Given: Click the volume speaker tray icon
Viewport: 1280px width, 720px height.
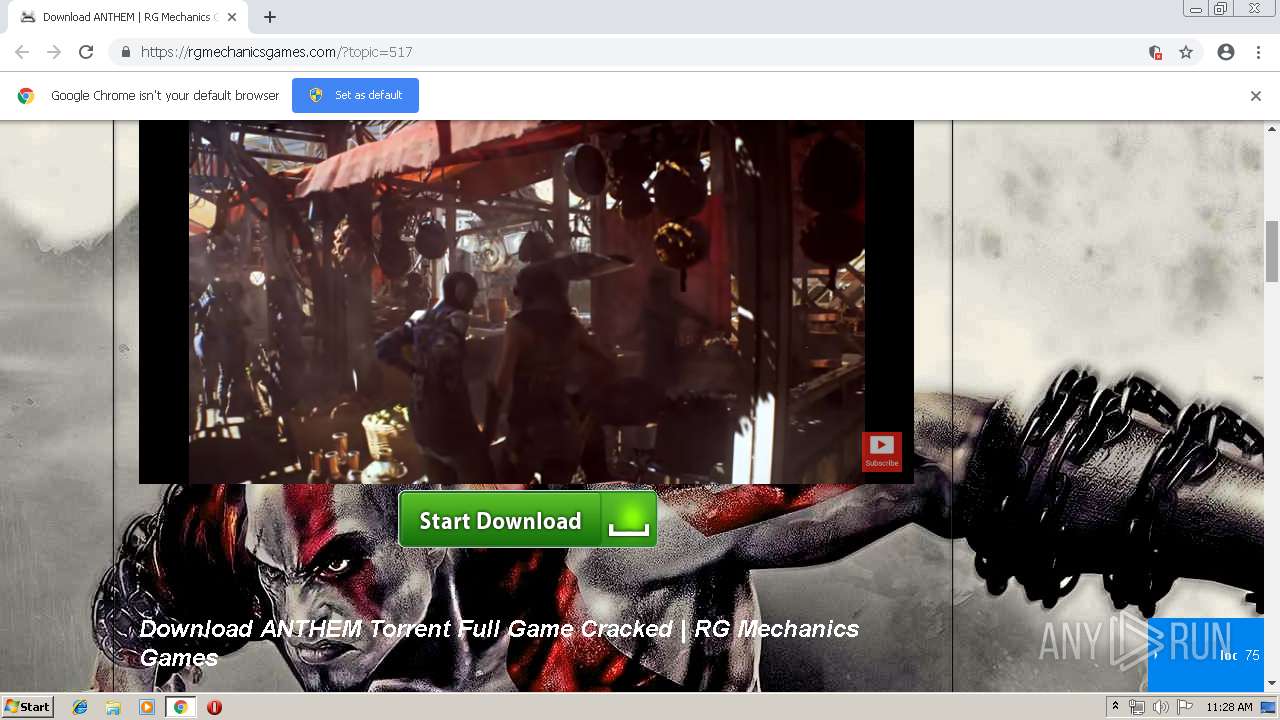Looking at the screenshot, I should [x=1161, y=707].
